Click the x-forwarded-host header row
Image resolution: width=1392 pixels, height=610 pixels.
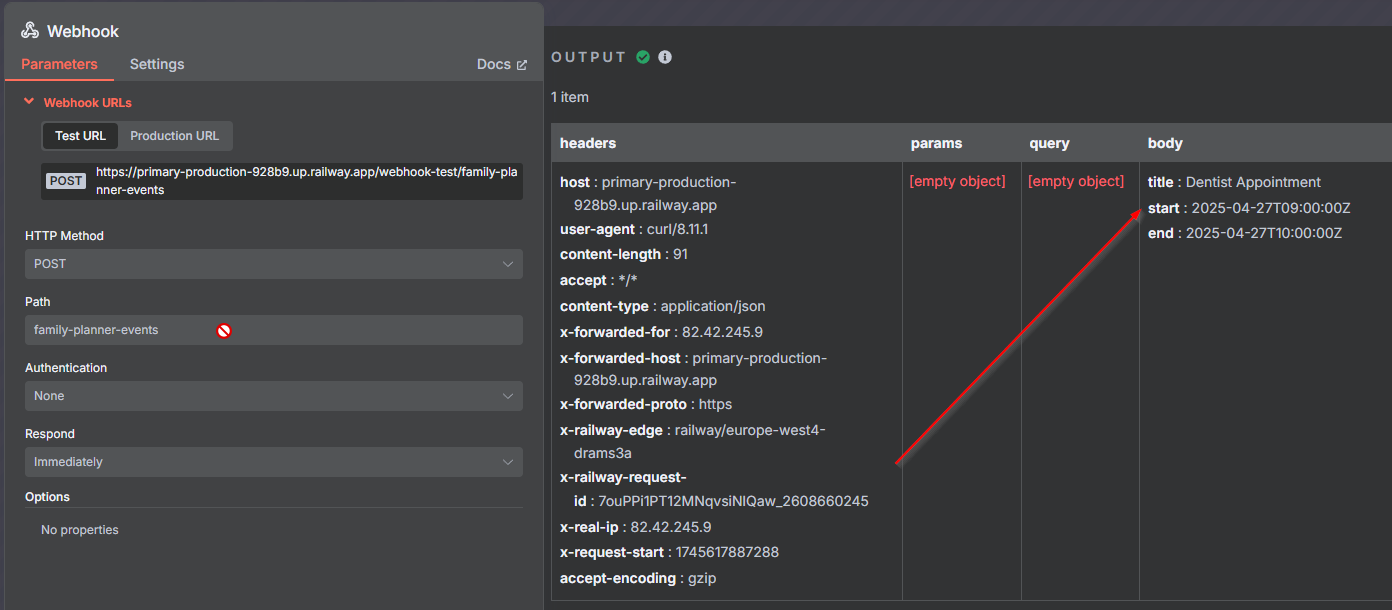pos(693,369)
